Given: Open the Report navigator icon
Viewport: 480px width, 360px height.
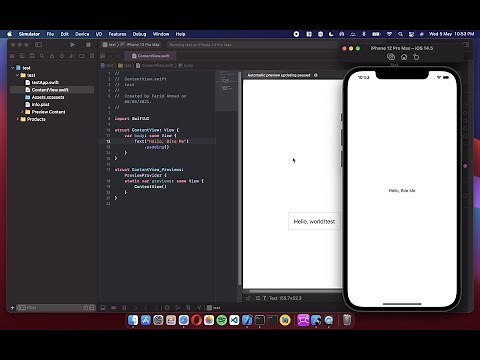Looking at the screenshot, I should 92,56.
